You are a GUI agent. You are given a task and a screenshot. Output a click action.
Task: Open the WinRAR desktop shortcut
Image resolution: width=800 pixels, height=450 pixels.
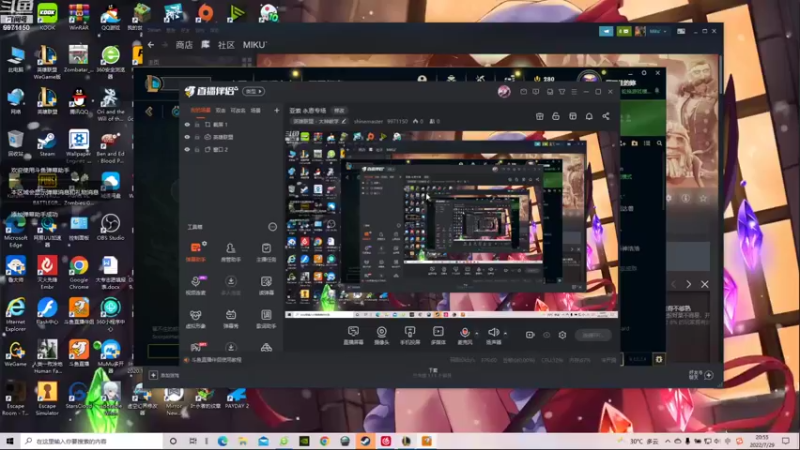coord(79,17)
